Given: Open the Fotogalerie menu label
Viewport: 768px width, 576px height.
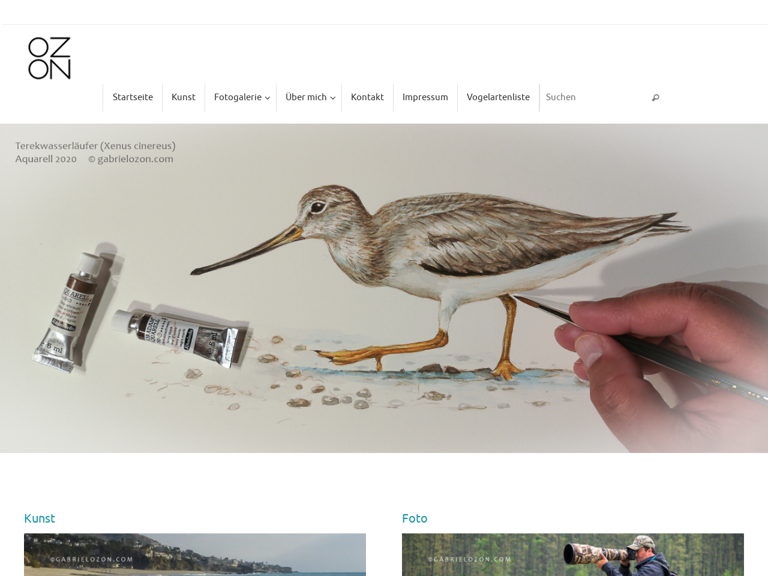Looking at the screenshot, I should coord(238,97).
